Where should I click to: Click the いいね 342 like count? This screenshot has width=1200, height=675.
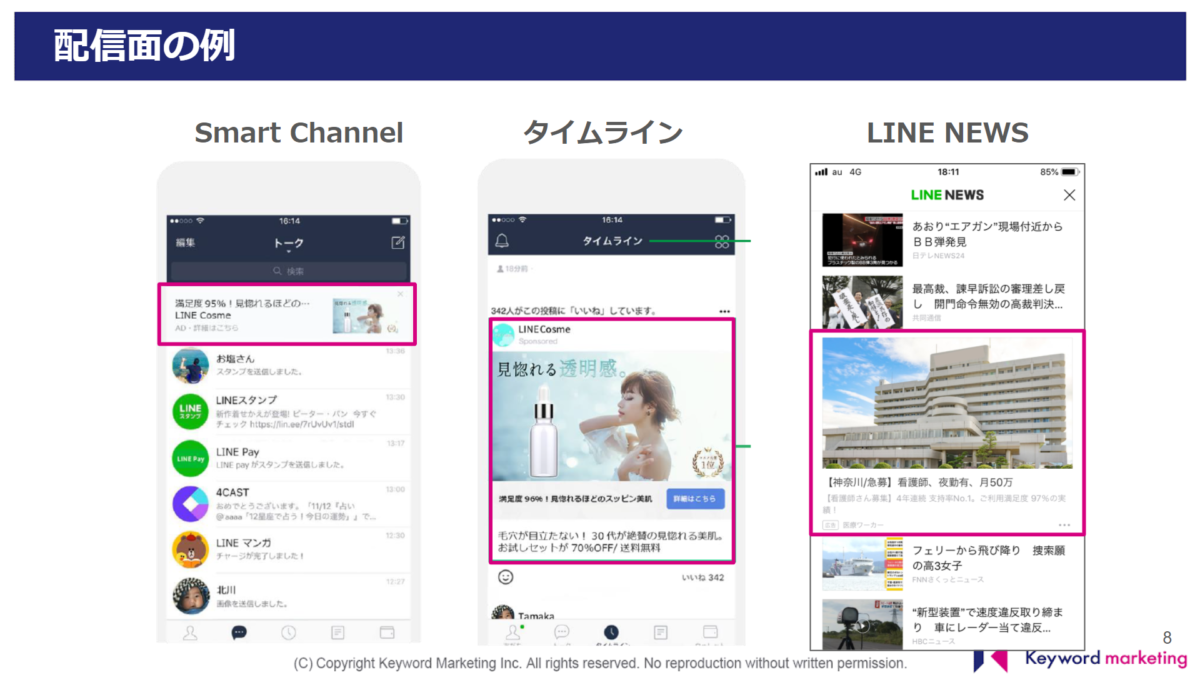pos(702,578)
